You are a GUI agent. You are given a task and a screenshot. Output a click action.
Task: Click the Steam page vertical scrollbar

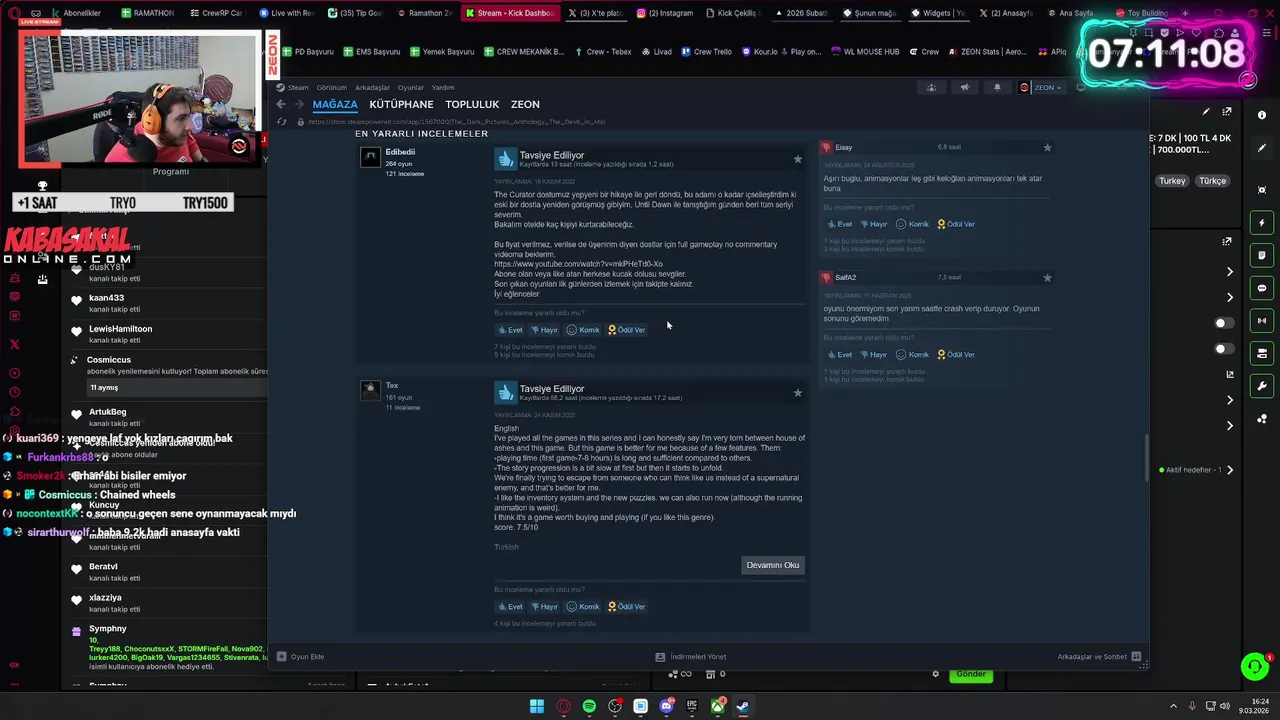coord(1146,458)
